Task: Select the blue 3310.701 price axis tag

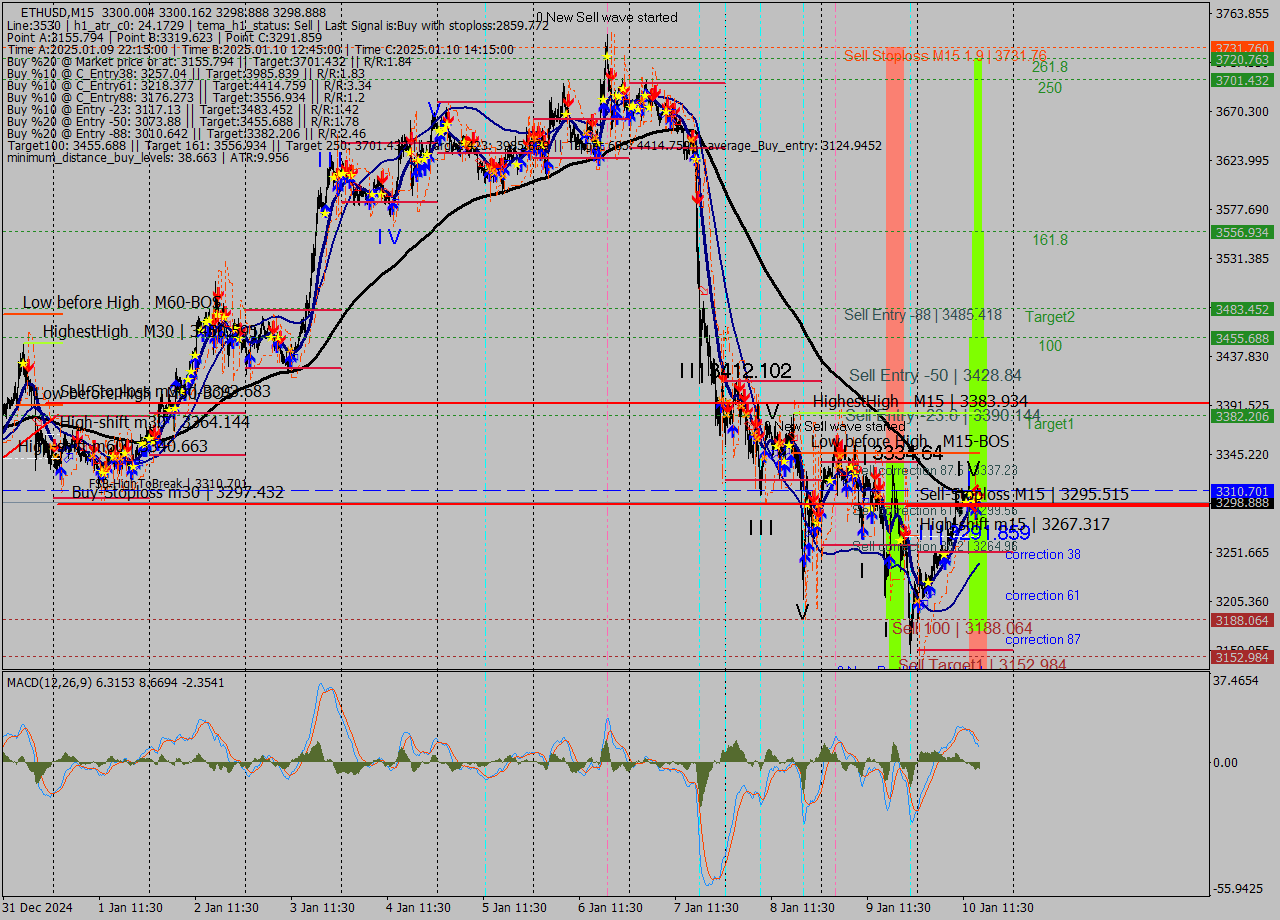Action: click(1242, 491)
